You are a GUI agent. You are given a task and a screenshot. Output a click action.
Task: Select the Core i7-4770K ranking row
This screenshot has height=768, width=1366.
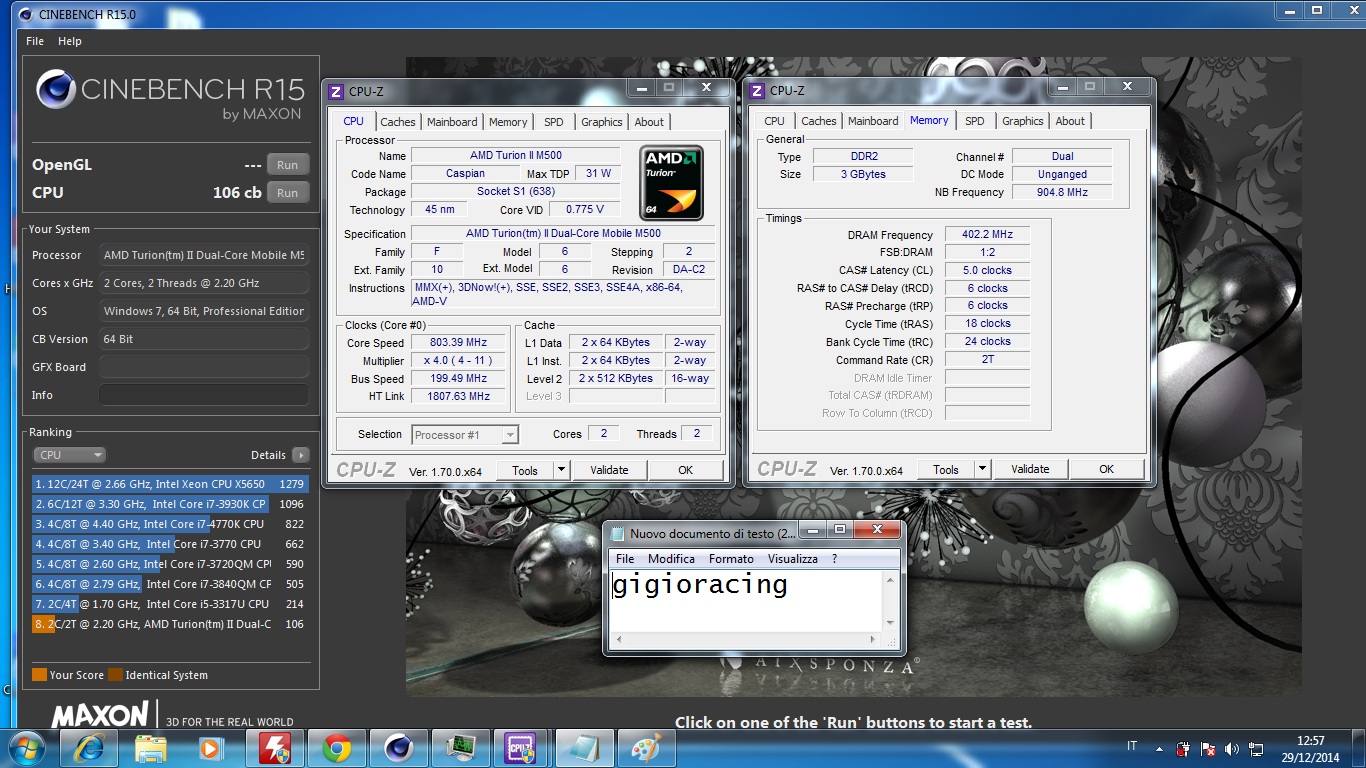click(x=169, y=524)
